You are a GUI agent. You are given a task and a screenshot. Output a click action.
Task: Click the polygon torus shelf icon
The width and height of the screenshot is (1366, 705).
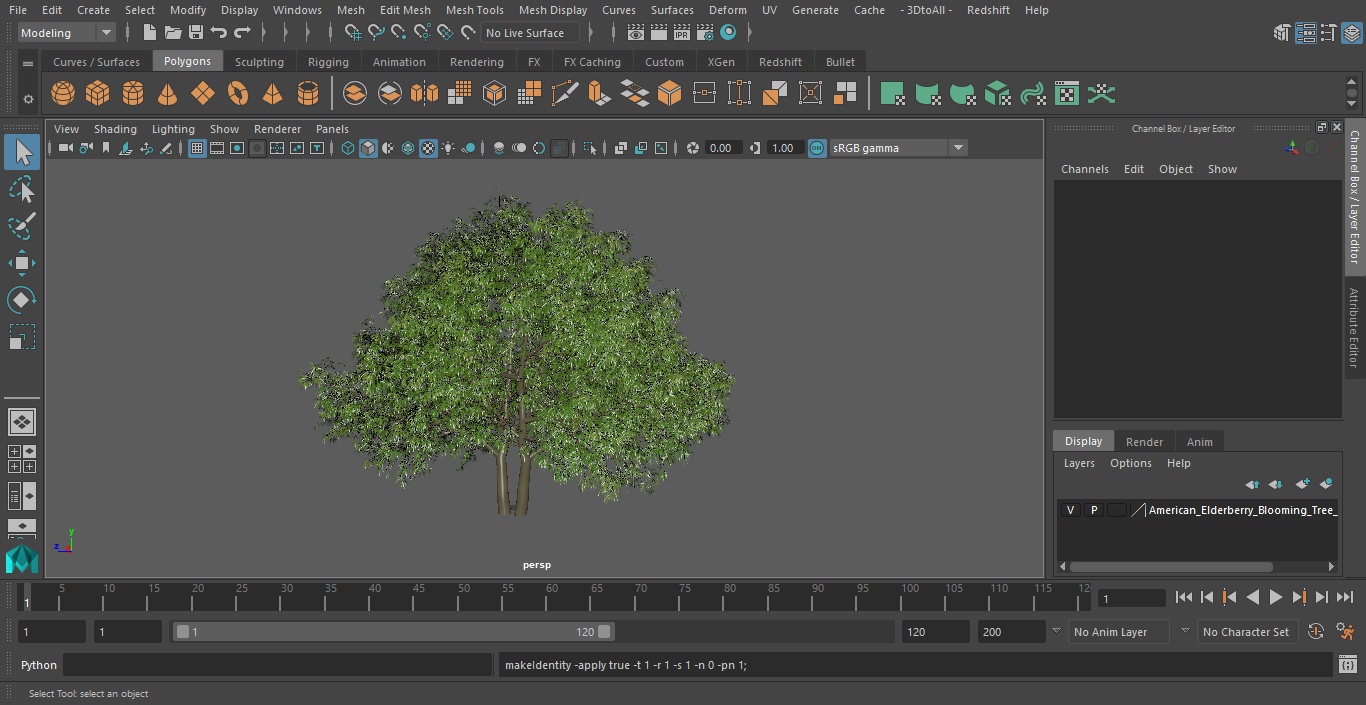point(238,94)
